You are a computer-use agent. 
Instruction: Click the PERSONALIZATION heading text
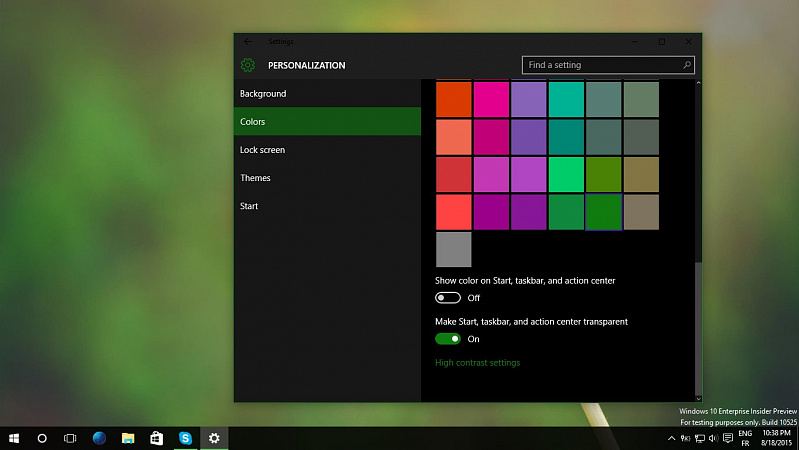click(307, 65)
